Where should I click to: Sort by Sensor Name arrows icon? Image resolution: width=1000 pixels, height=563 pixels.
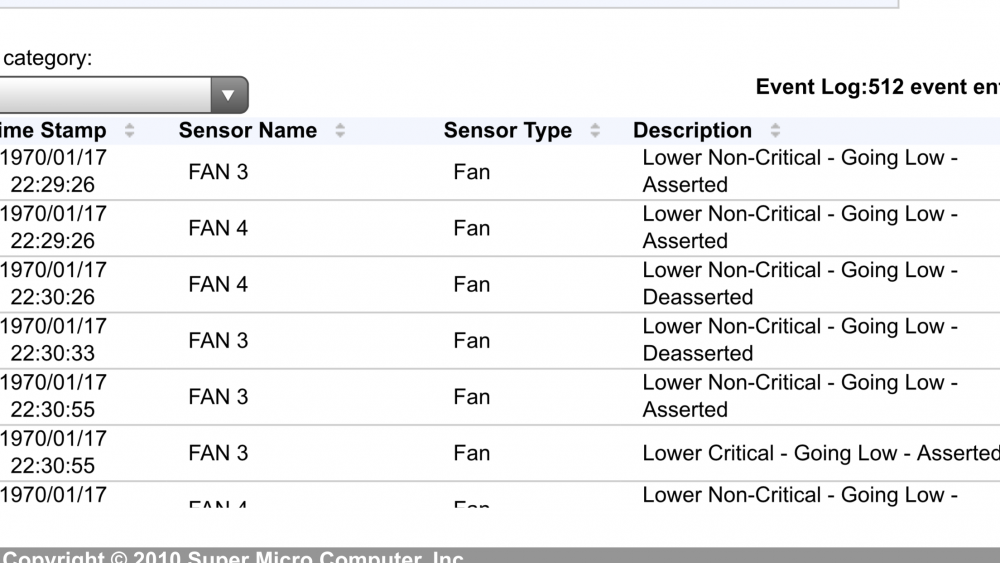tap(340, 131)
